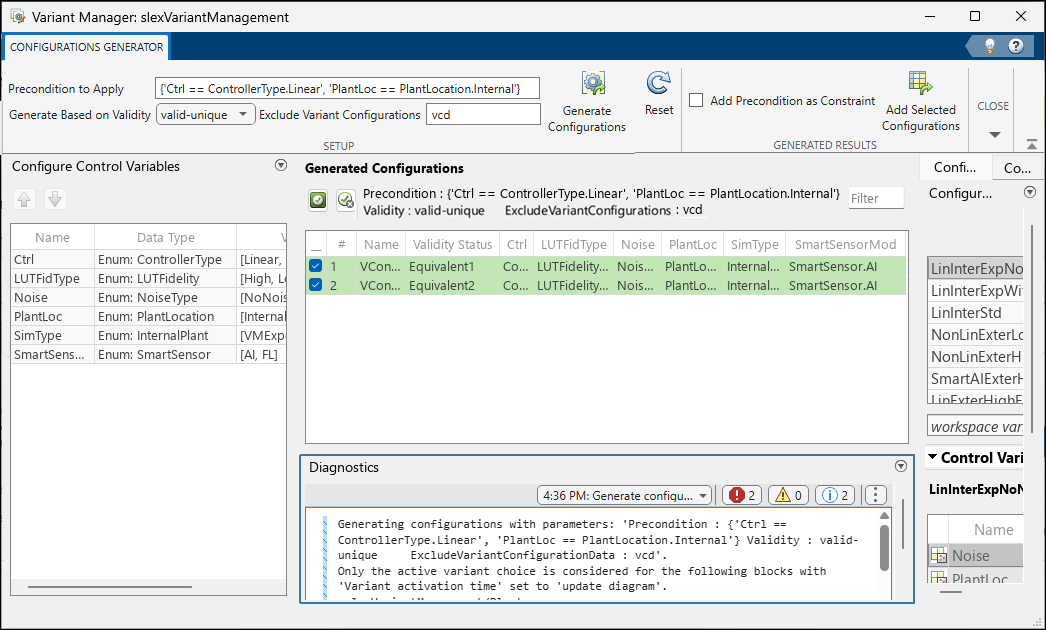Uncheck configuration row 1 checkbox

coord(316,266)
